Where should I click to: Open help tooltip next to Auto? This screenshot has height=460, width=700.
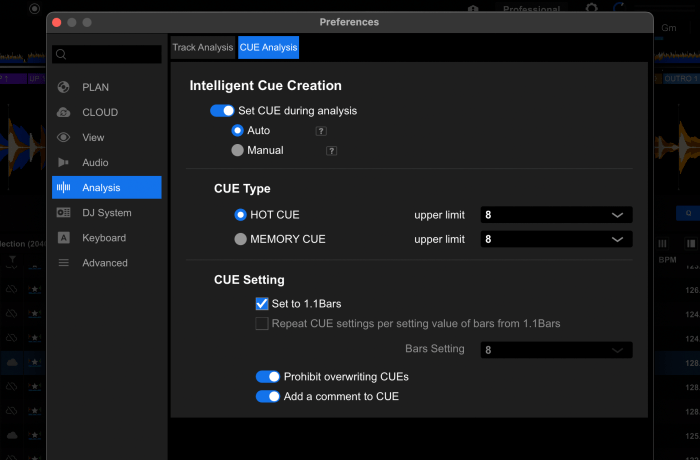pyautogui.click(x=321, y=131)
